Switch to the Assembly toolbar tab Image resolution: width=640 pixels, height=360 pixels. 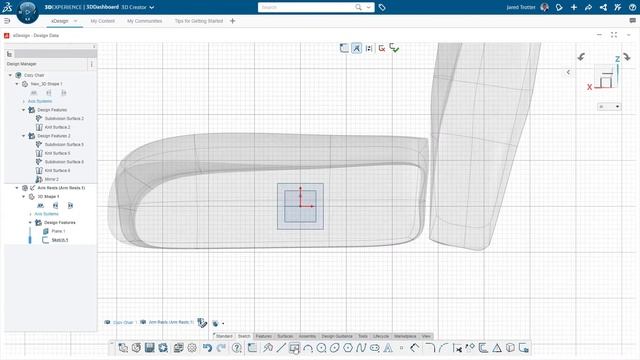point(307,336)
